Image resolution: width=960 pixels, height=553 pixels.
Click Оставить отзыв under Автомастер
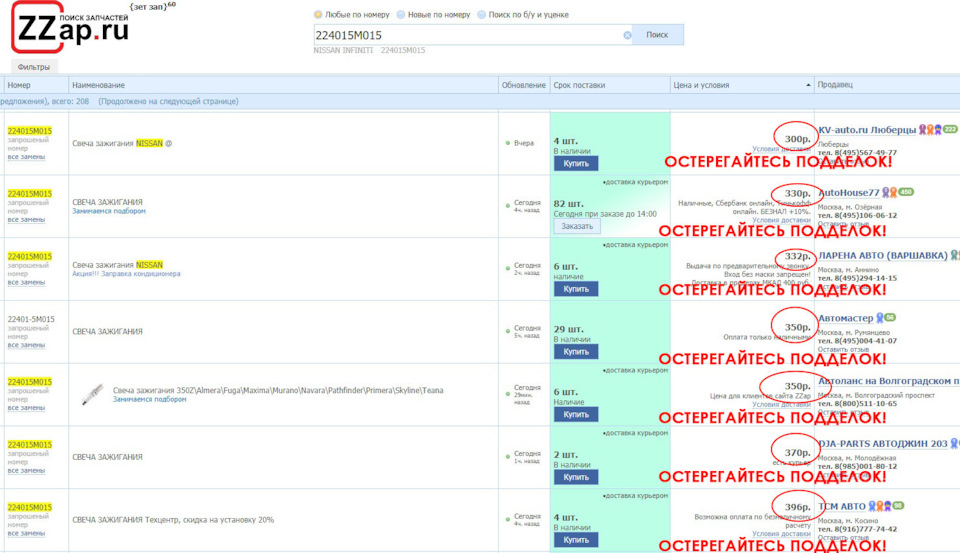click(843, 350)
